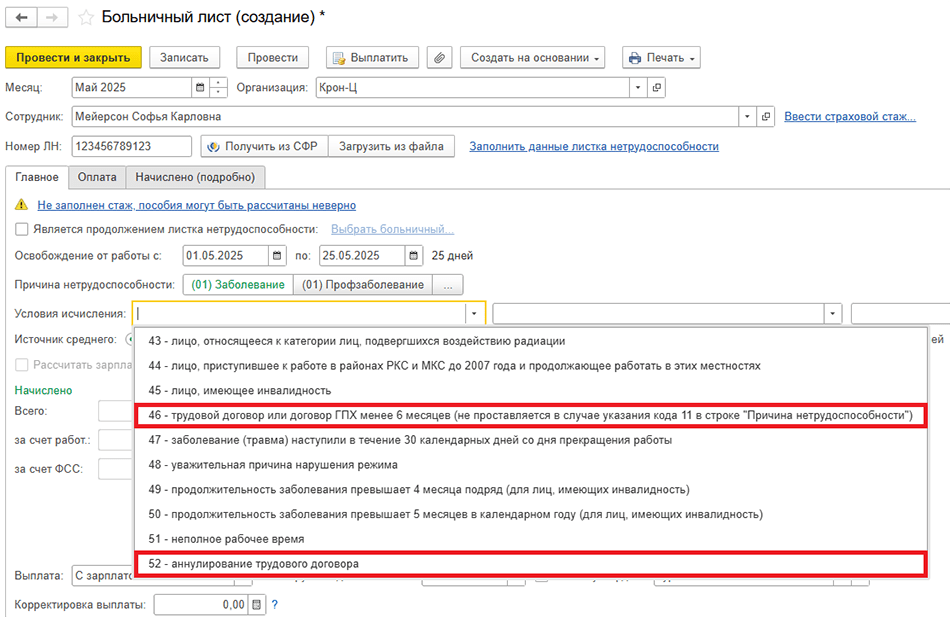Viewport: 950px width, 617px height.
Task: Choose '52 - аннулирование трудового договора' option
Action: (x=253, y=564)
